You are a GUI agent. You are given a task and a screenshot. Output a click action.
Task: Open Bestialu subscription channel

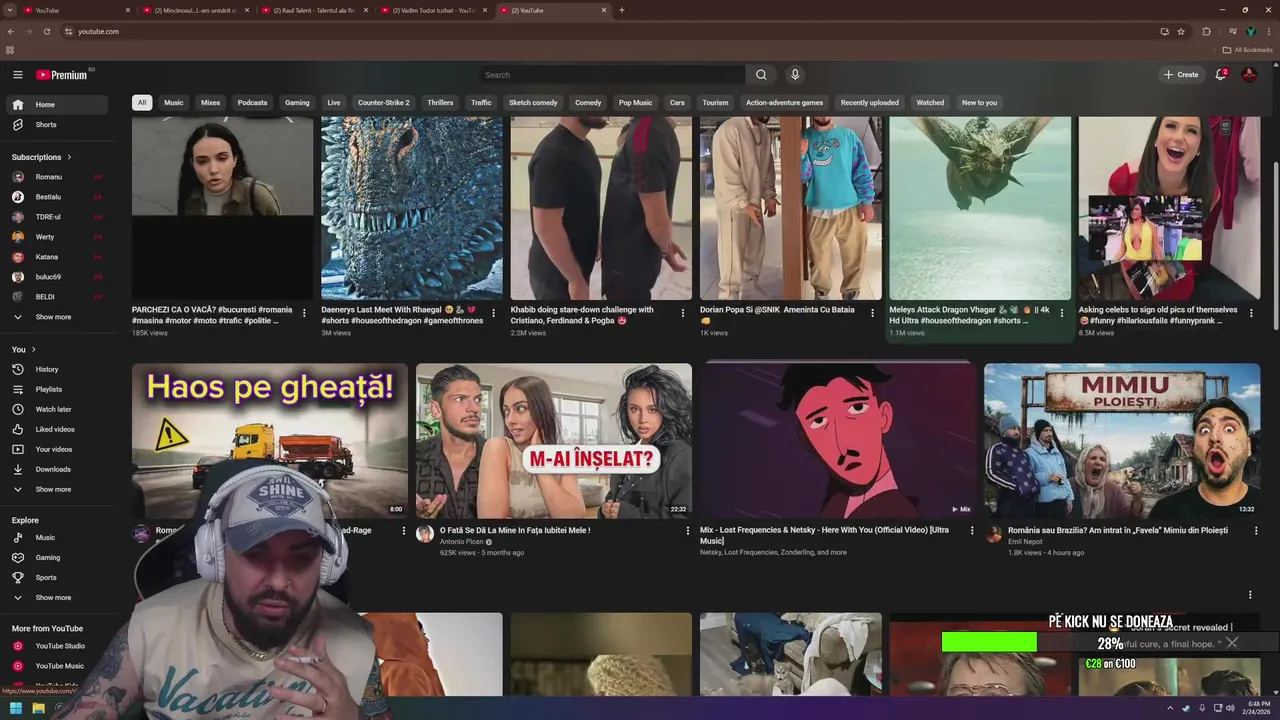click(x=57, y=197)
